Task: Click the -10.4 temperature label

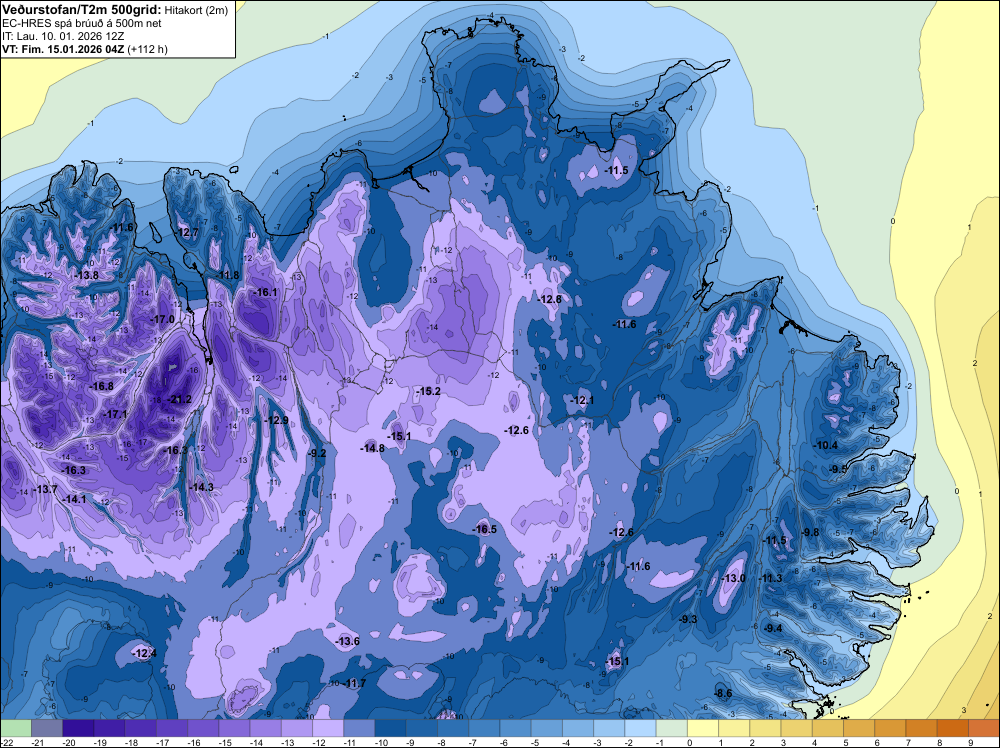Action: (827, 445)
